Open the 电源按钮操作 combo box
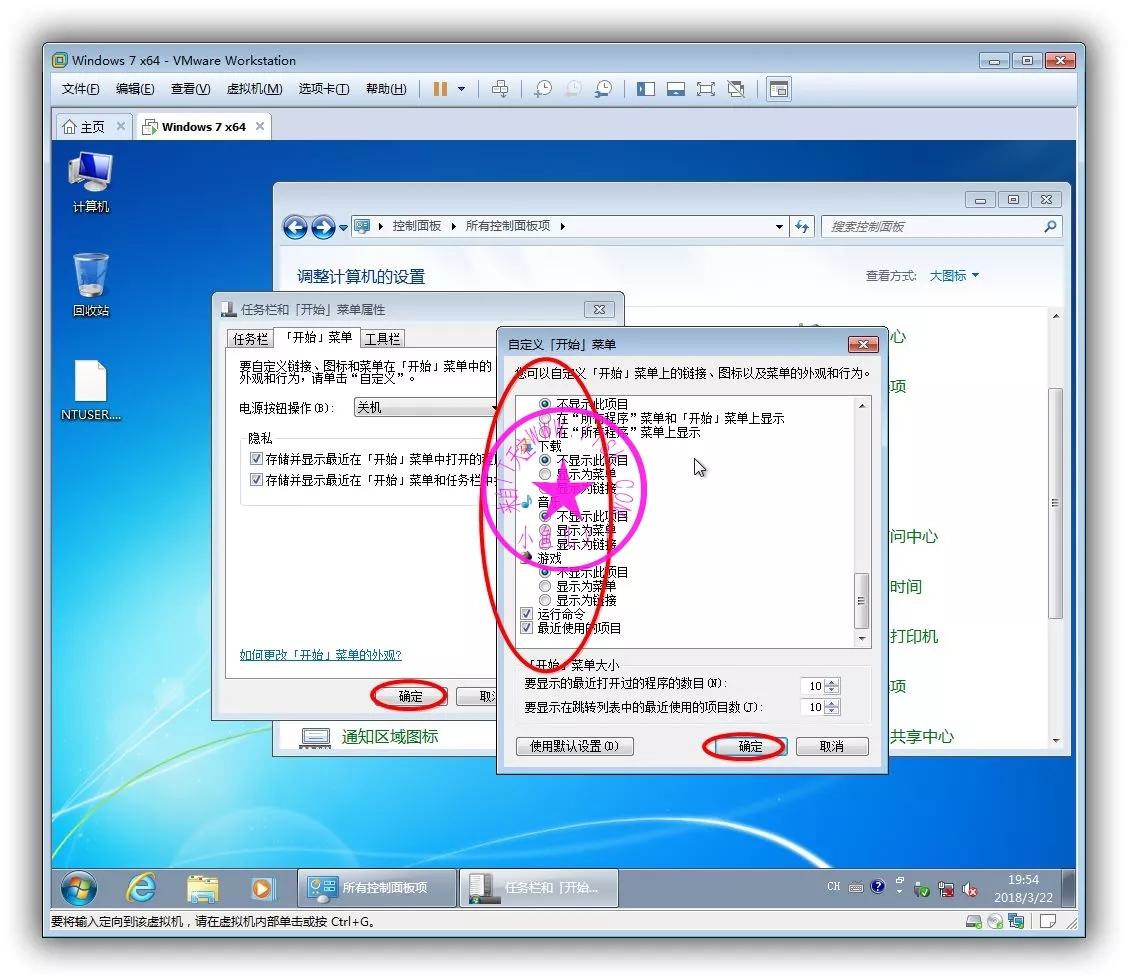 pos(426,408)
